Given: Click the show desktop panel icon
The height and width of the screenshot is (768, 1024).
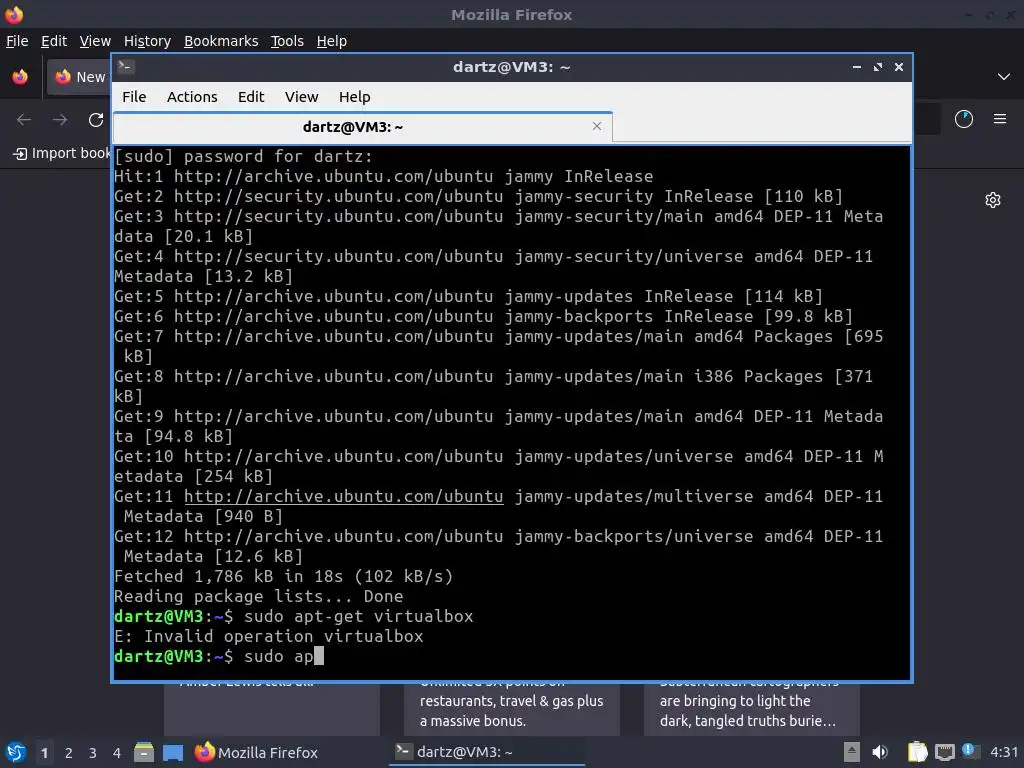Looking at the screenshot, I should 173,753.
